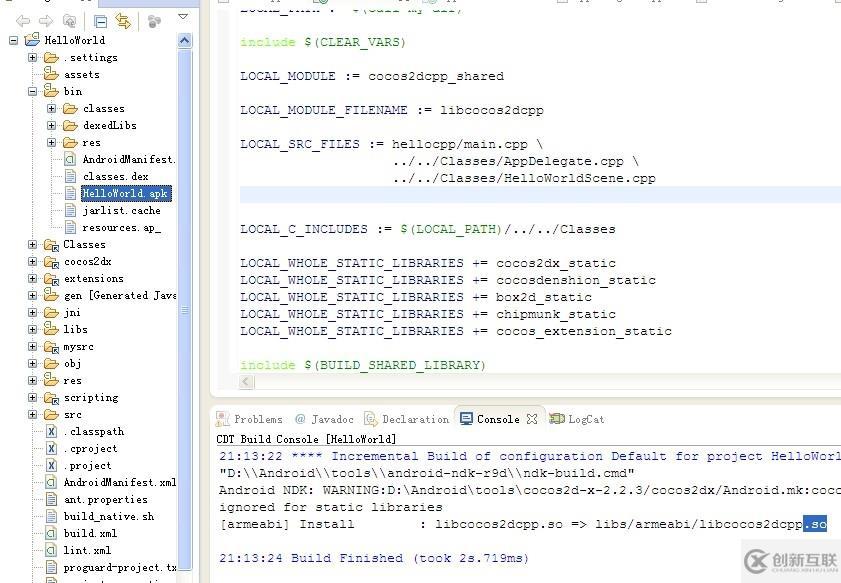Select the .project file icon
The height and width of the screenshot is (583, 841).
[51, 465]
